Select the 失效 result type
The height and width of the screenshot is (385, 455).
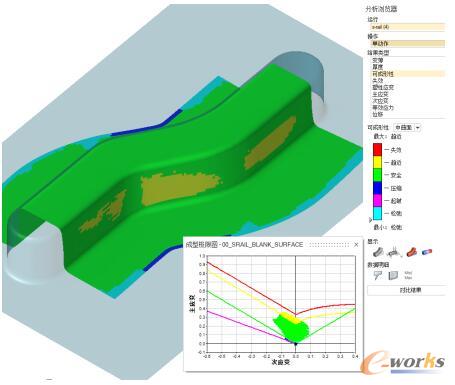(x=378, y=81)
